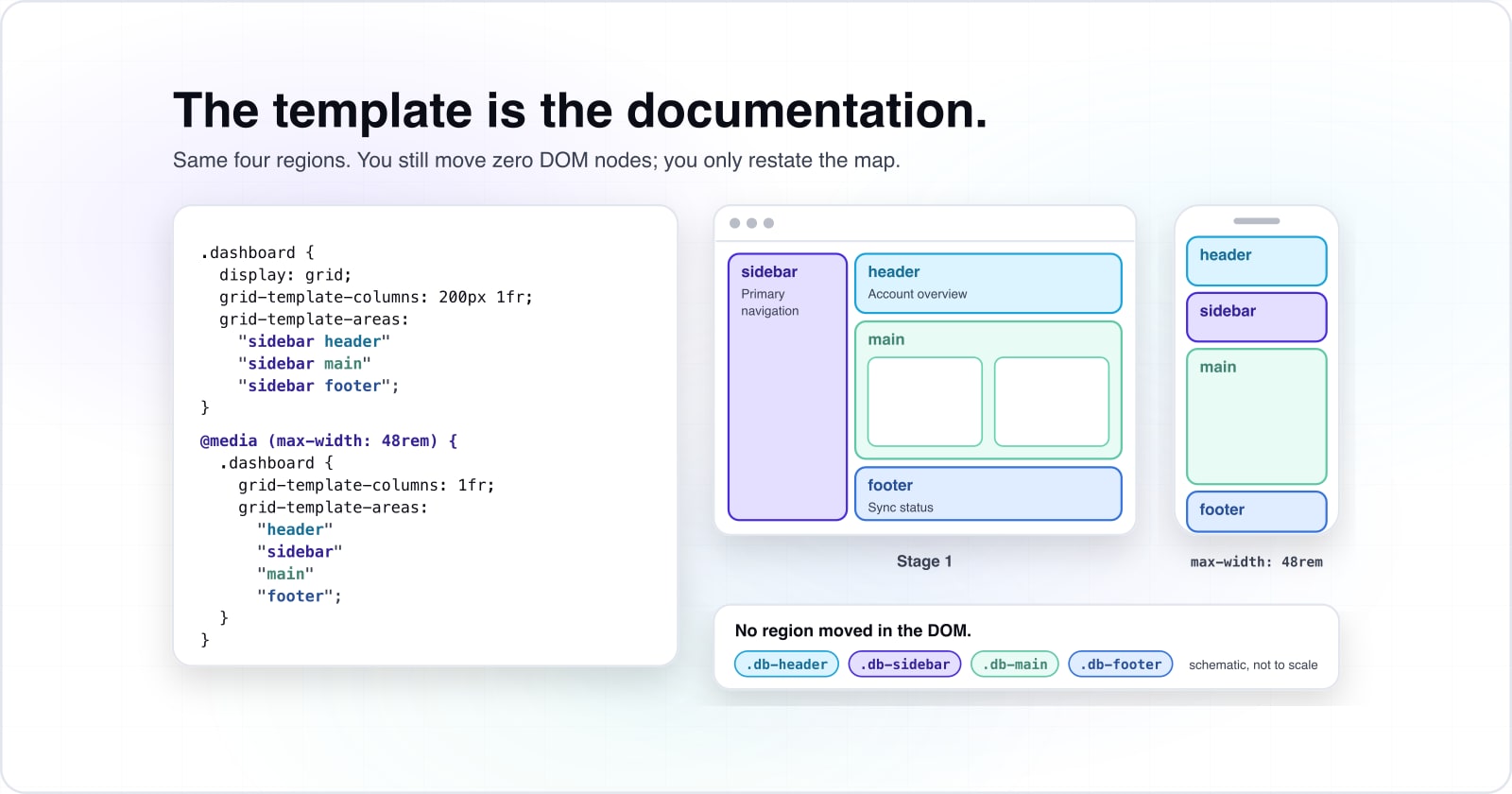Tap the footer block in the phone mockup

tap(1257, 511)
